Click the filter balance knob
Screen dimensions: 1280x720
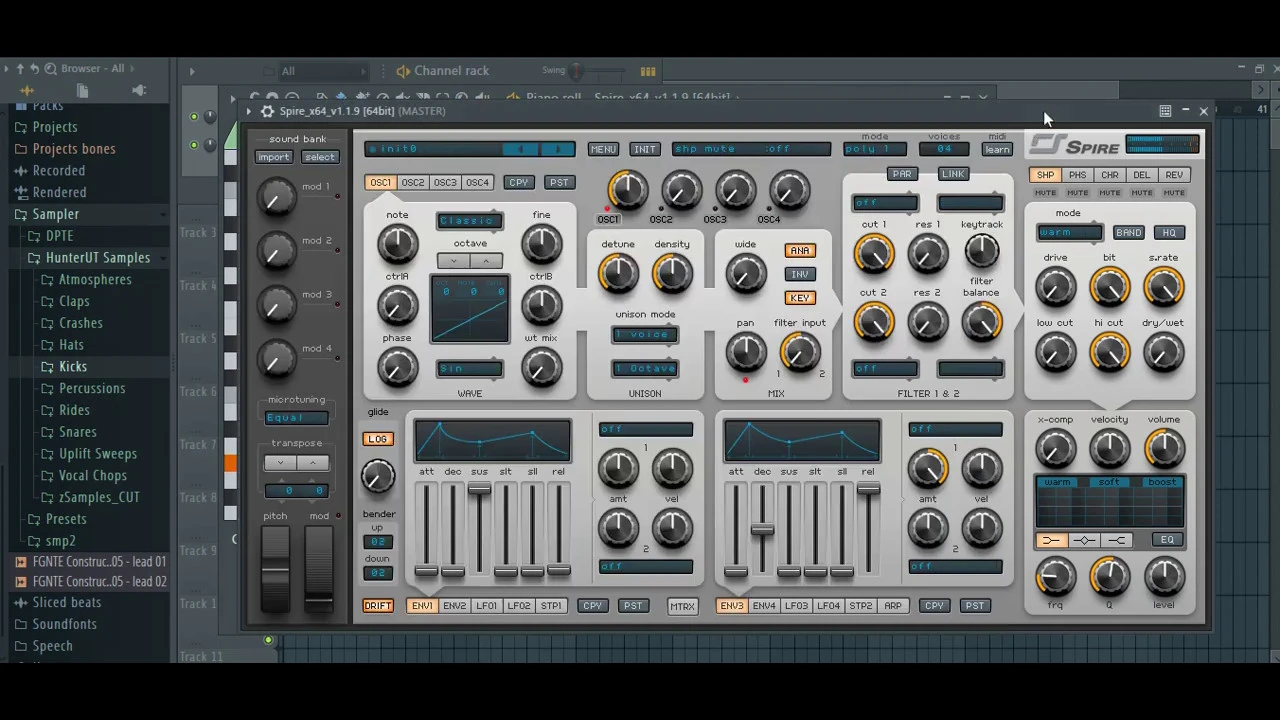[x=981, y=321]
